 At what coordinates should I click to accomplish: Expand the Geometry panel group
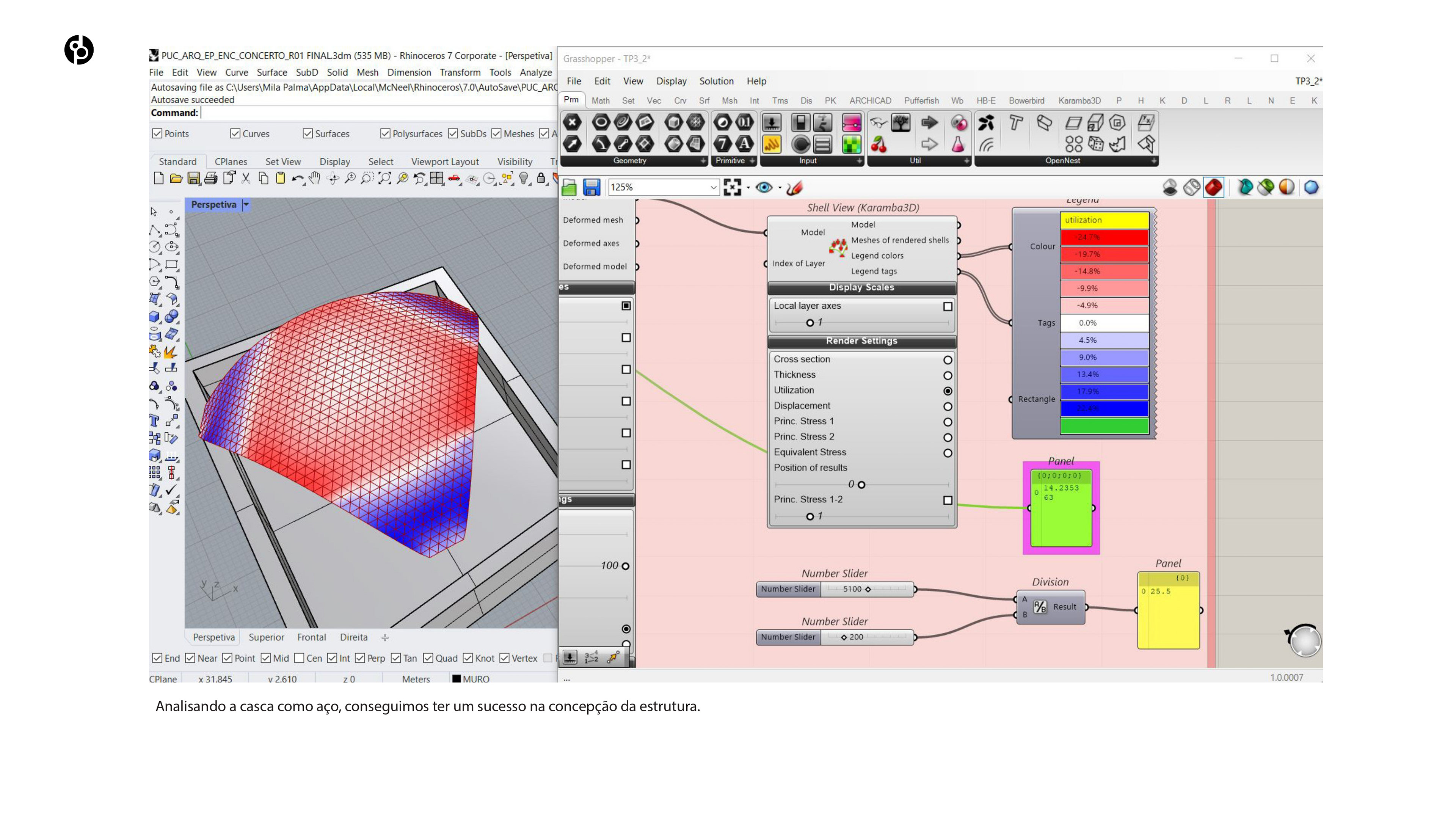(703, 160)
